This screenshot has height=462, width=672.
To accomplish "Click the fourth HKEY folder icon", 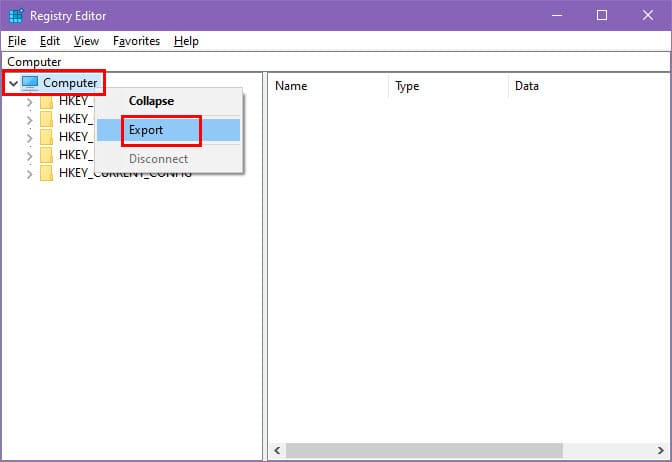I will click(46, 155).
